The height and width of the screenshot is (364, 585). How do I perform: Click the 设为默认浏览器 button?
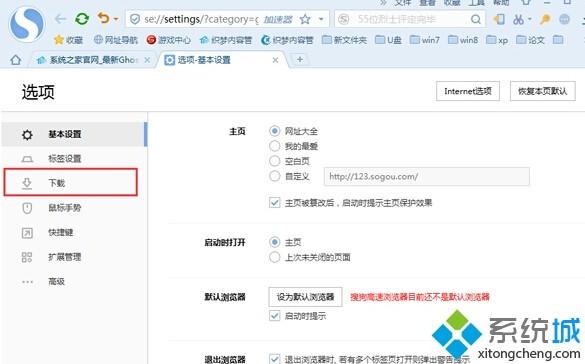click(305, 297)
